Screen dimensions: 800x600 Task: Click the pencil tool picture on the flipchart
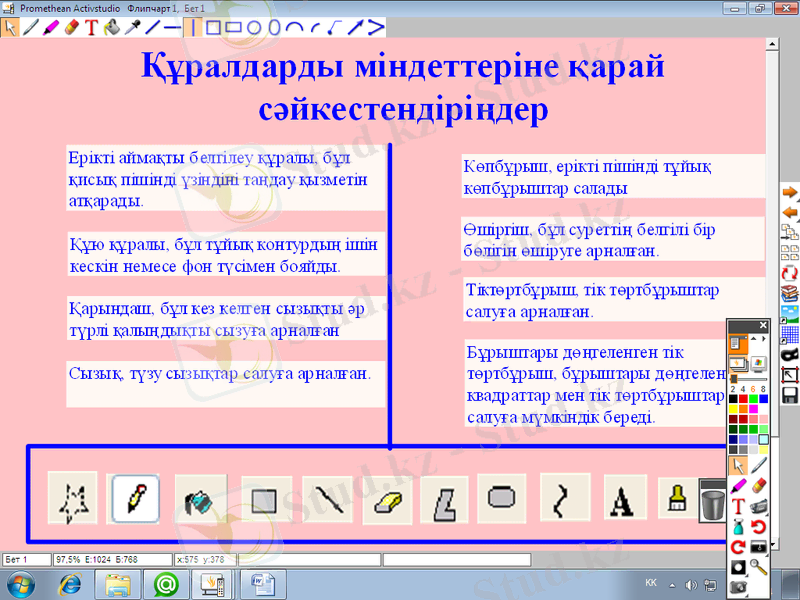pos(136,497)
